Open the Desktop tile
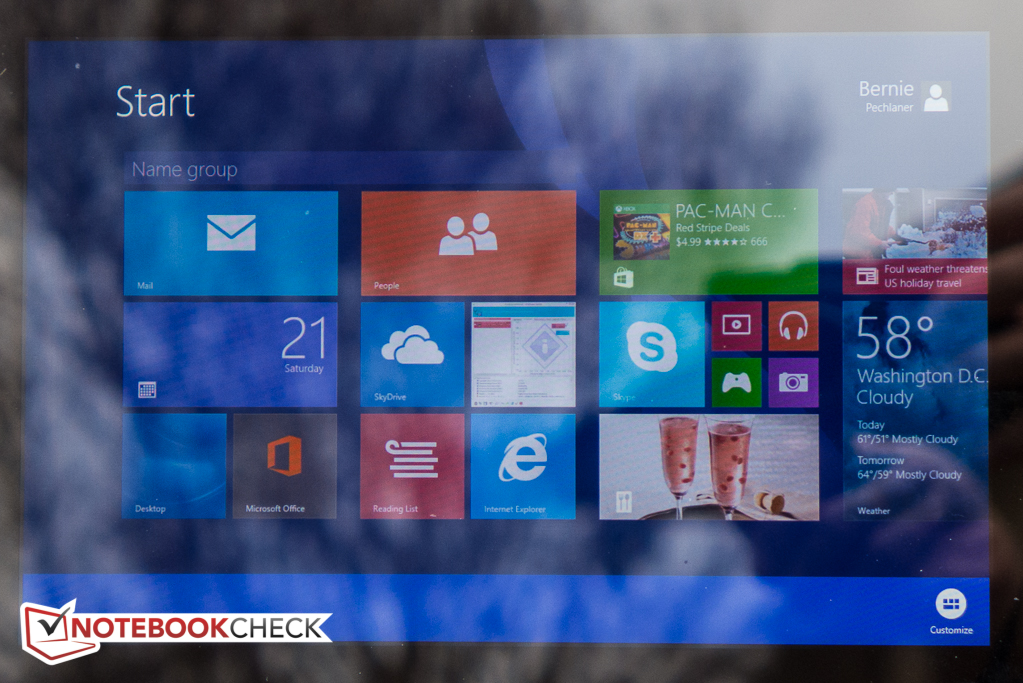Screen dimensions: 1023x683 (x=175, y=466)
